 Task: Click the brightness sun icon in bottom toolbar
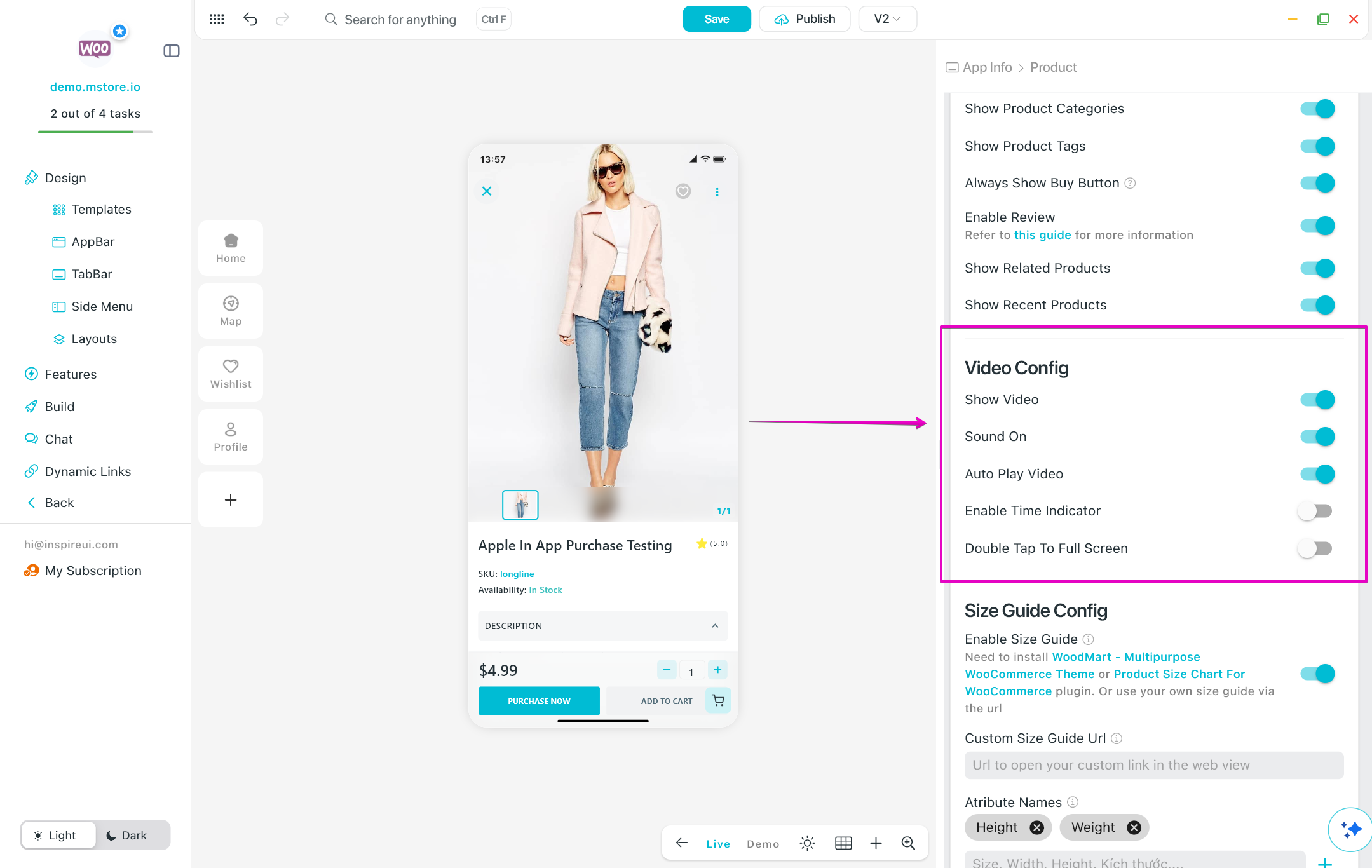click(807, 843)
